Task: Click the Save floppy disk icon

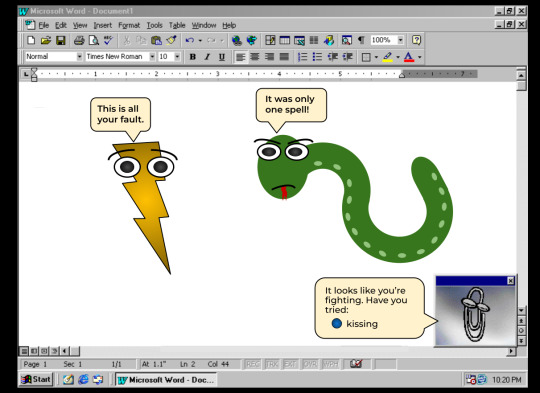Action: 61,40
